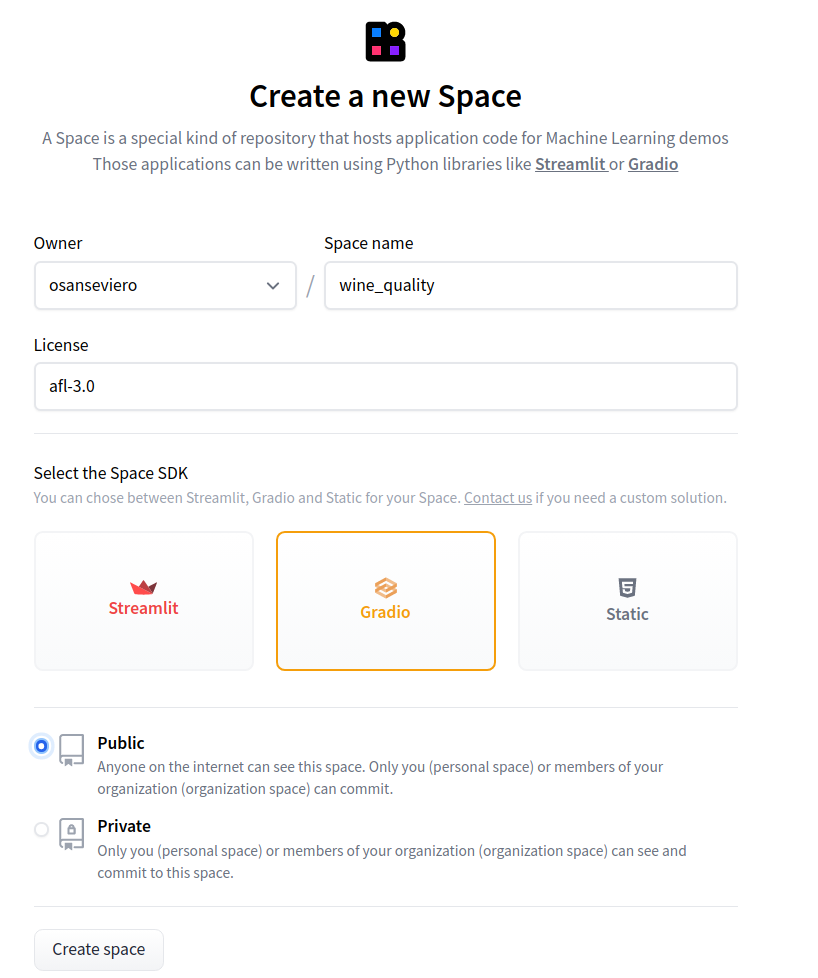Viewport: 818px width, 978px height.
Task: Choose the Streamlit SDK card
Action: coord(144,600)
